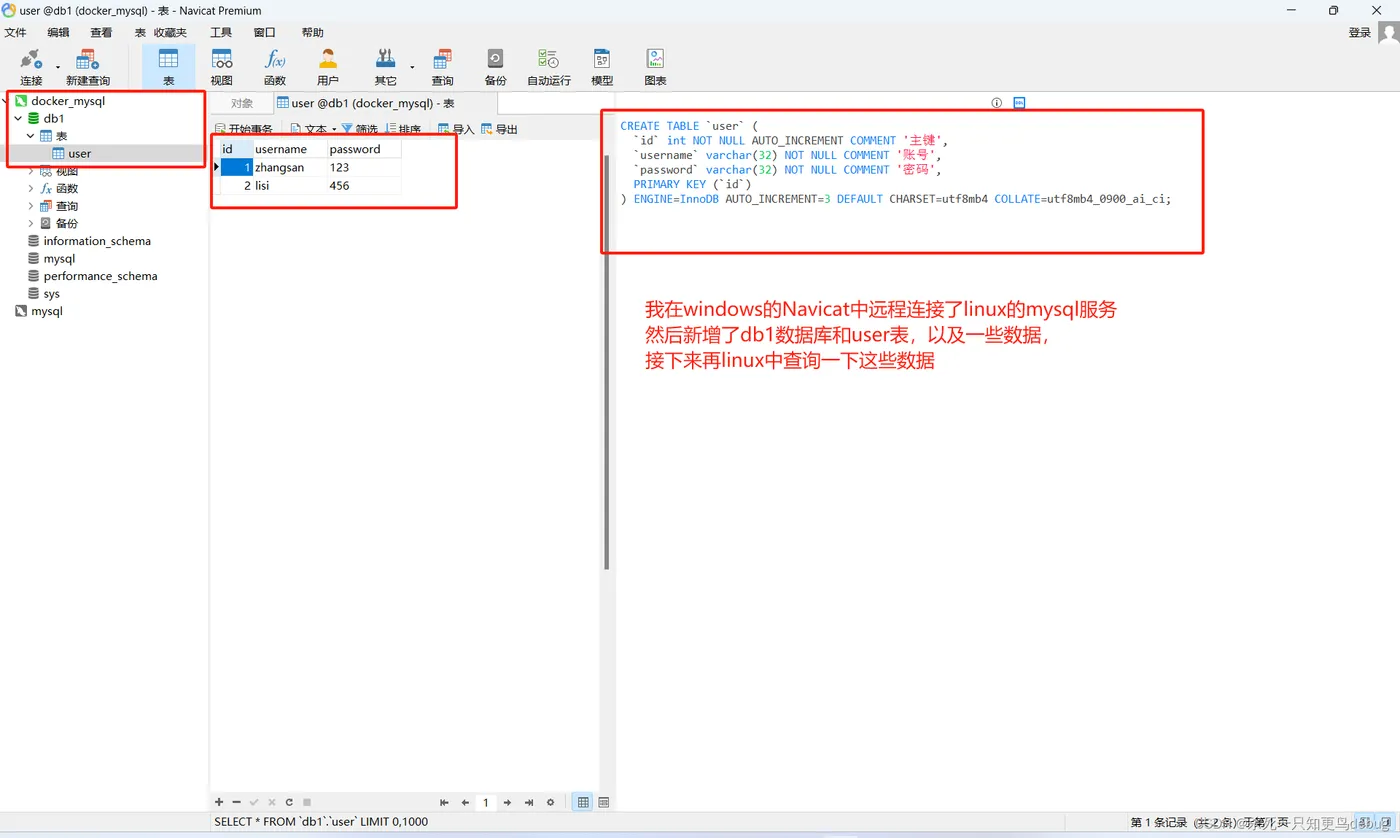The height and width of the screenshot is (838, 1400).
Task: Select the lisi cell
Action: (290, 186)
